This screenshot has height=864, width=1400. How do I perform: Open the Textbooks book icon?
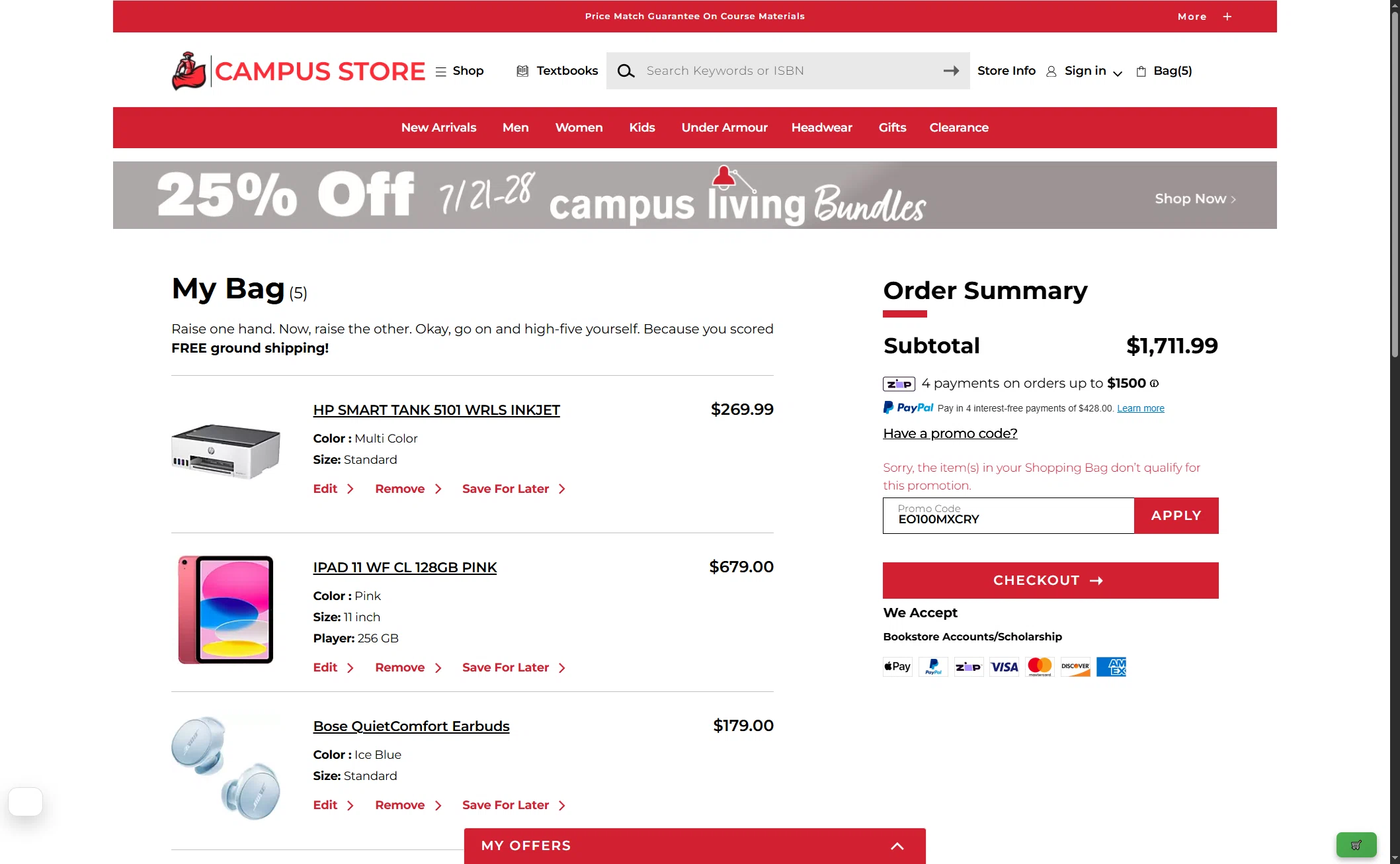pos(522,71)
